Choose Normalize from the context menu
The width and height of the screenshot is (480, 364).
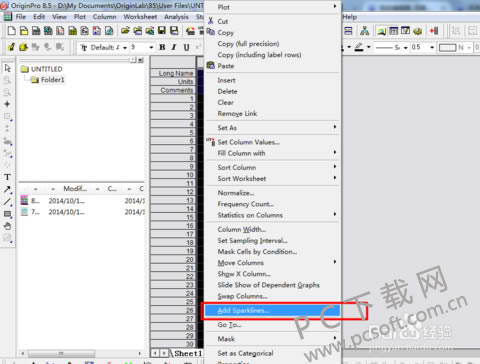273,193
